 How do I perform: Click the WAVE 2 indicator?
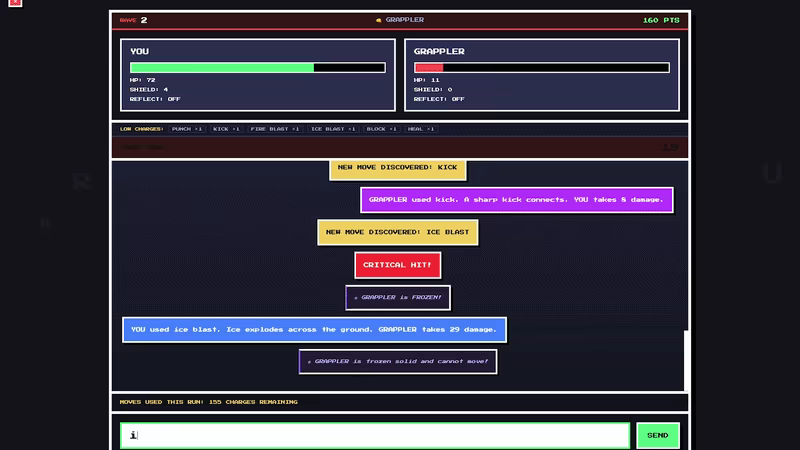click(x=133, y=20)
